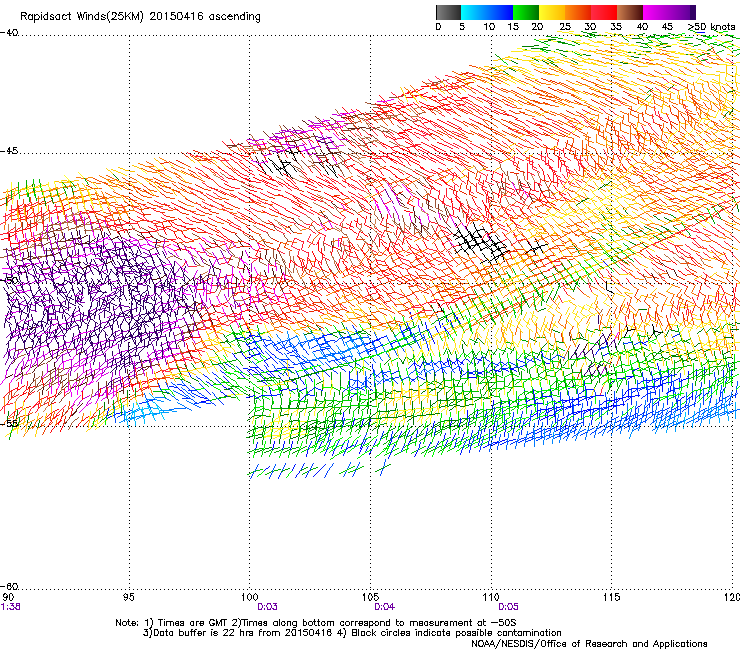The image size is (740, 650).
Task: Click the '25' legend scale label
Action: [x=565, y=27]
